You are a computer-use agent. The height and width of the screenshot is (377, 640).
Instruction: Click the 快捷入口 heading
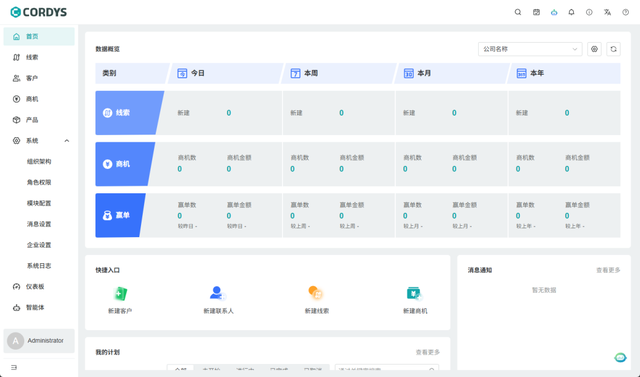(x=108, y=270)
